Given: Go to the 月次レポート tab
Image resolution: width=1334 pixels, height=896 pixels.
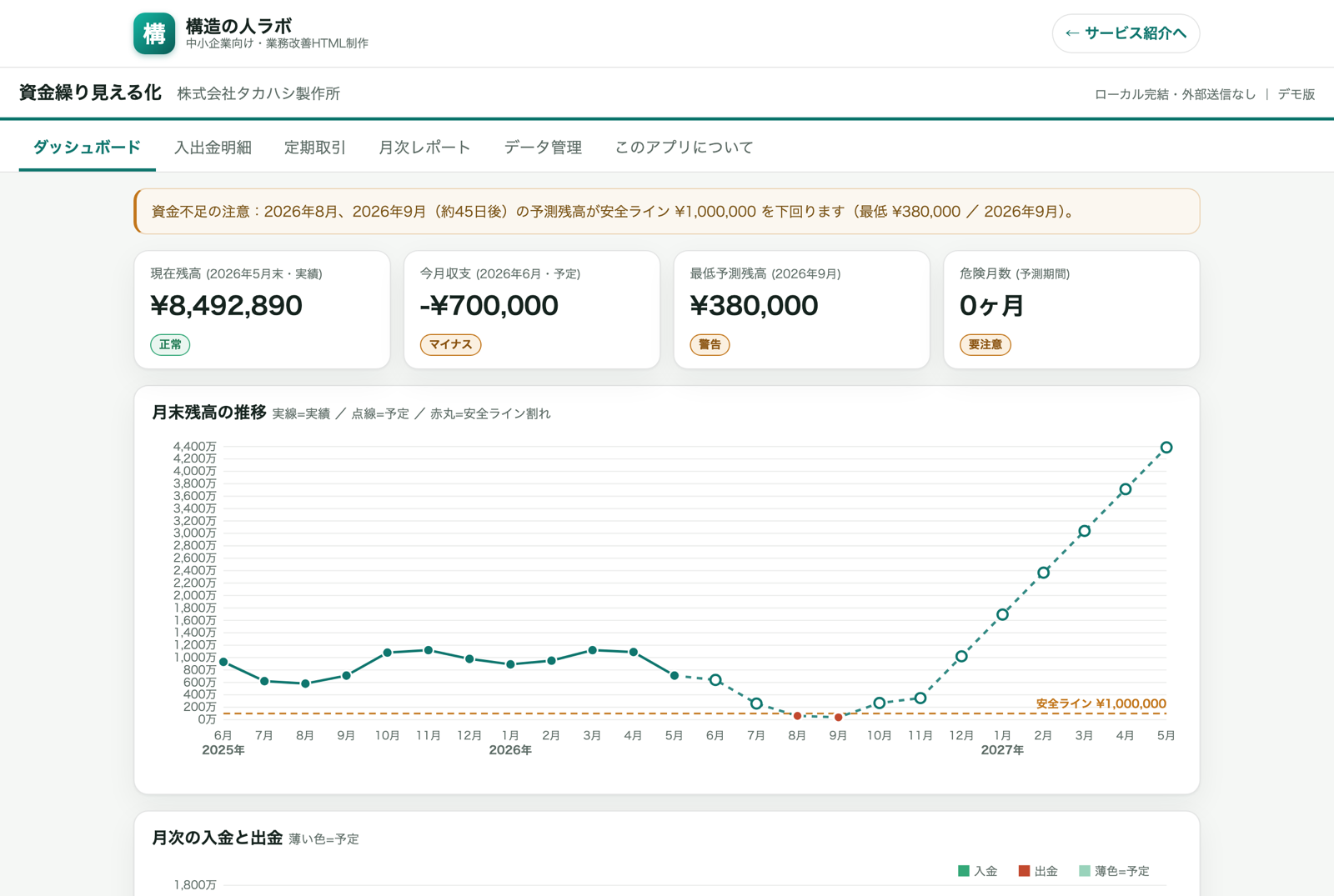Looking at the screenshot, I should coord(424,148).
